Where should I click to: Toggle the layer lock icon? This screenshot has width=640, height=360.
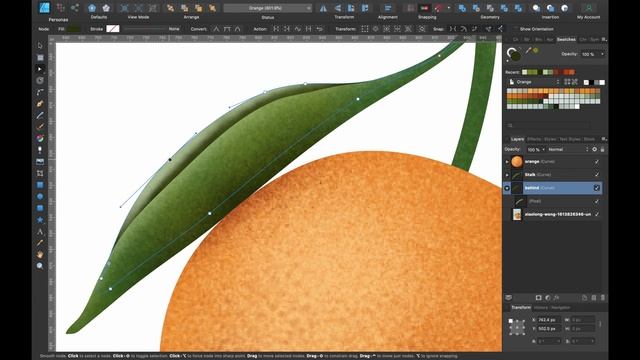pos(602,149)
